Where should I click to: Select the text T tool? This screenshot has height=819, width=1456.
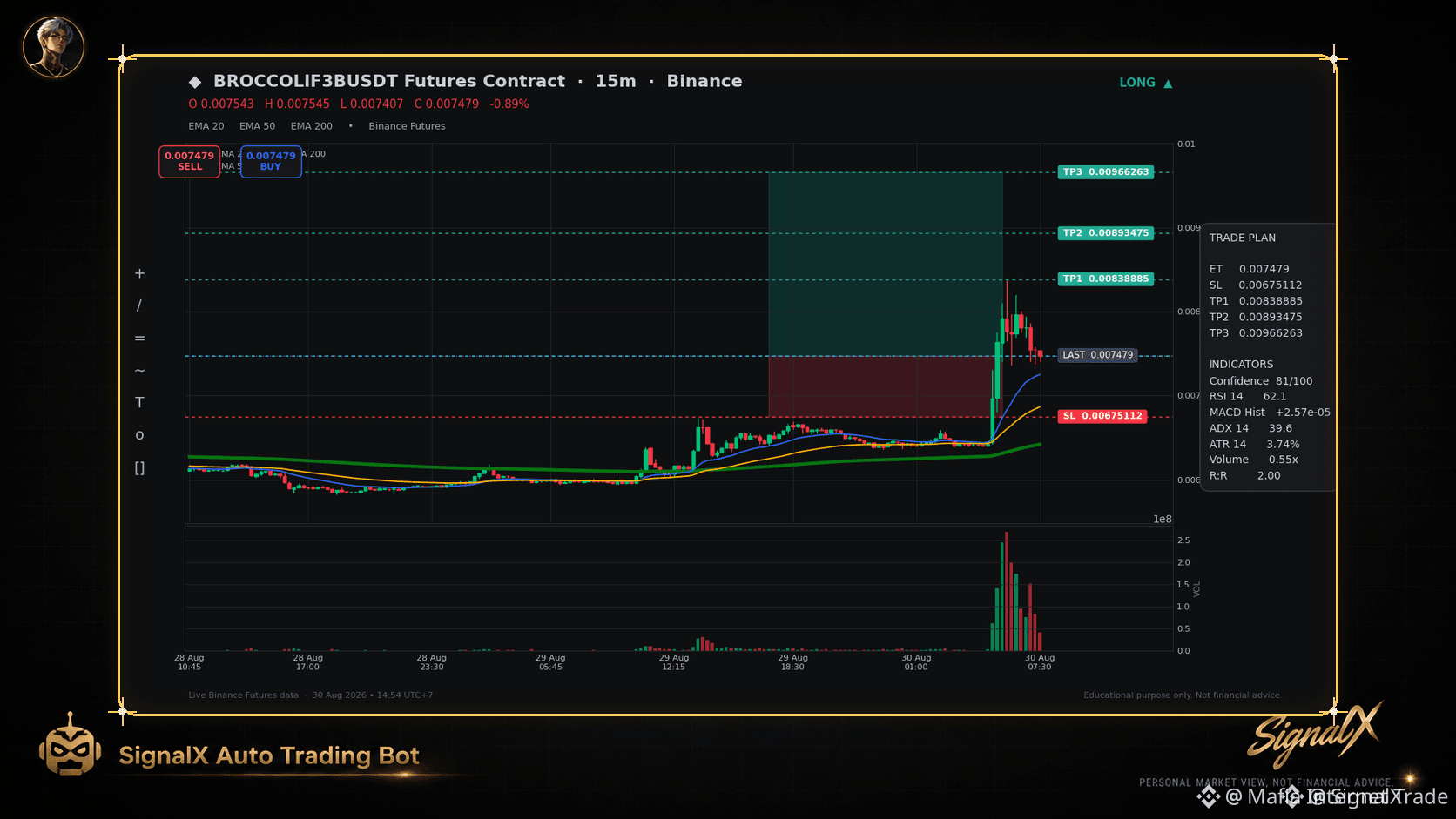[139, 402]
